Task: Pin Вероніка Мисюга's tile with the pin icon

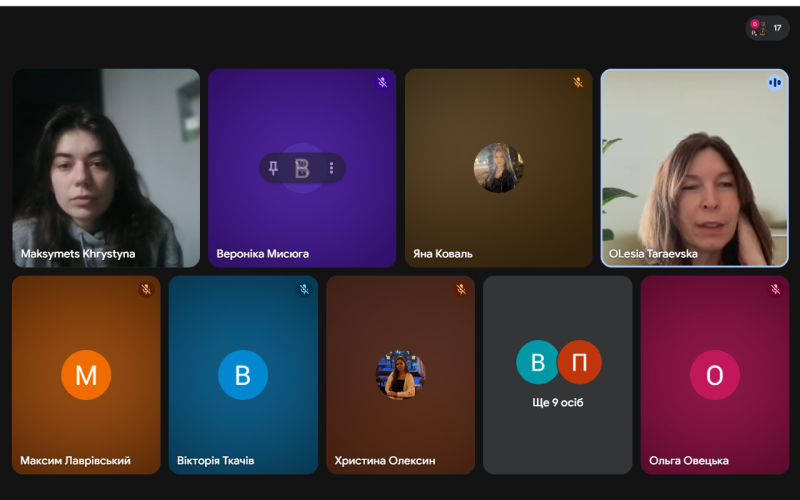Action: (274, 168)
